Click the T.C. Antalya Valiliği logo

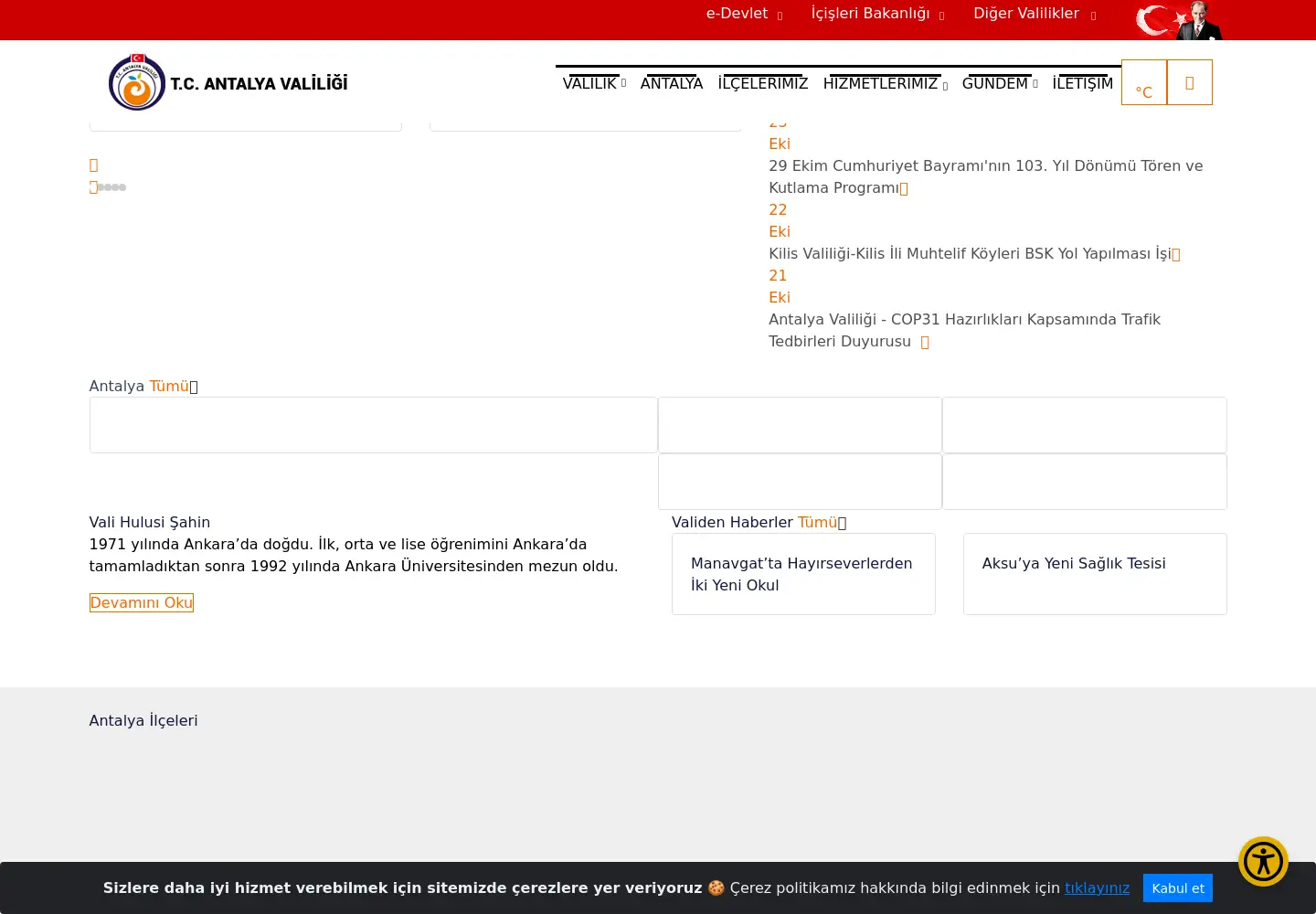[228, 82]
